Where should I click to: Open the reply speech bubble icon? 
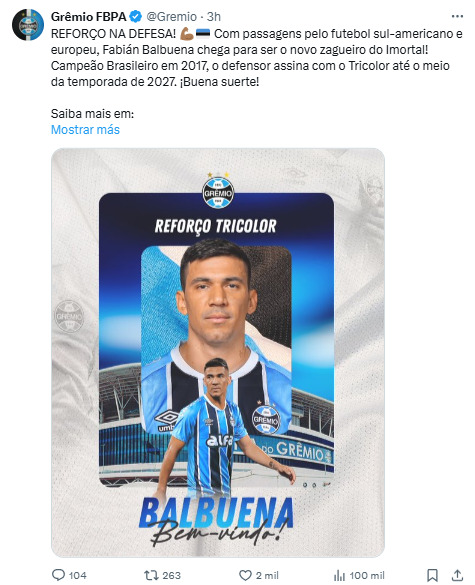tap(58, 575)
